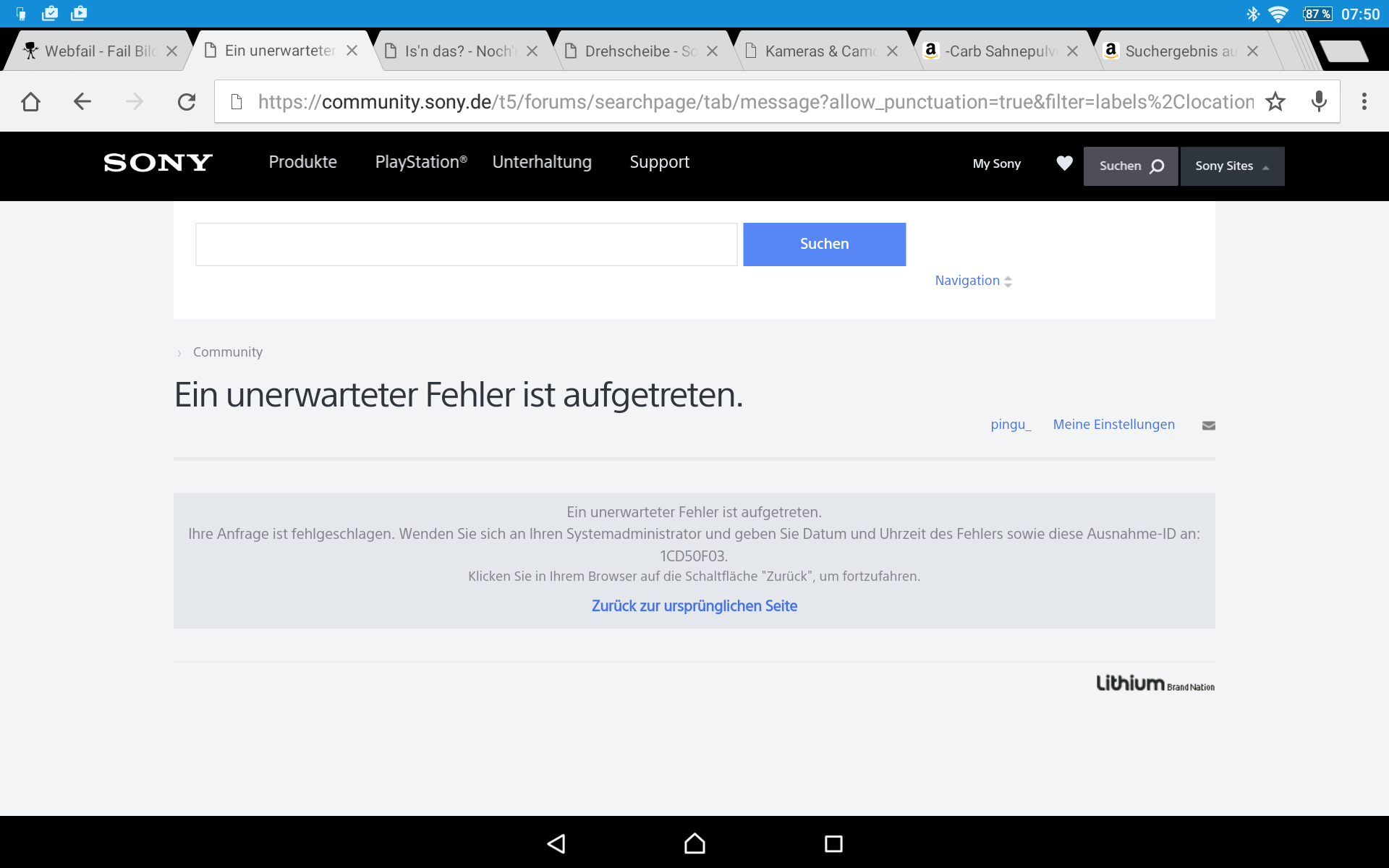The image size is (1389, 868).
Task: Tap the Android home circle button
Action: [x=694, y=843]
